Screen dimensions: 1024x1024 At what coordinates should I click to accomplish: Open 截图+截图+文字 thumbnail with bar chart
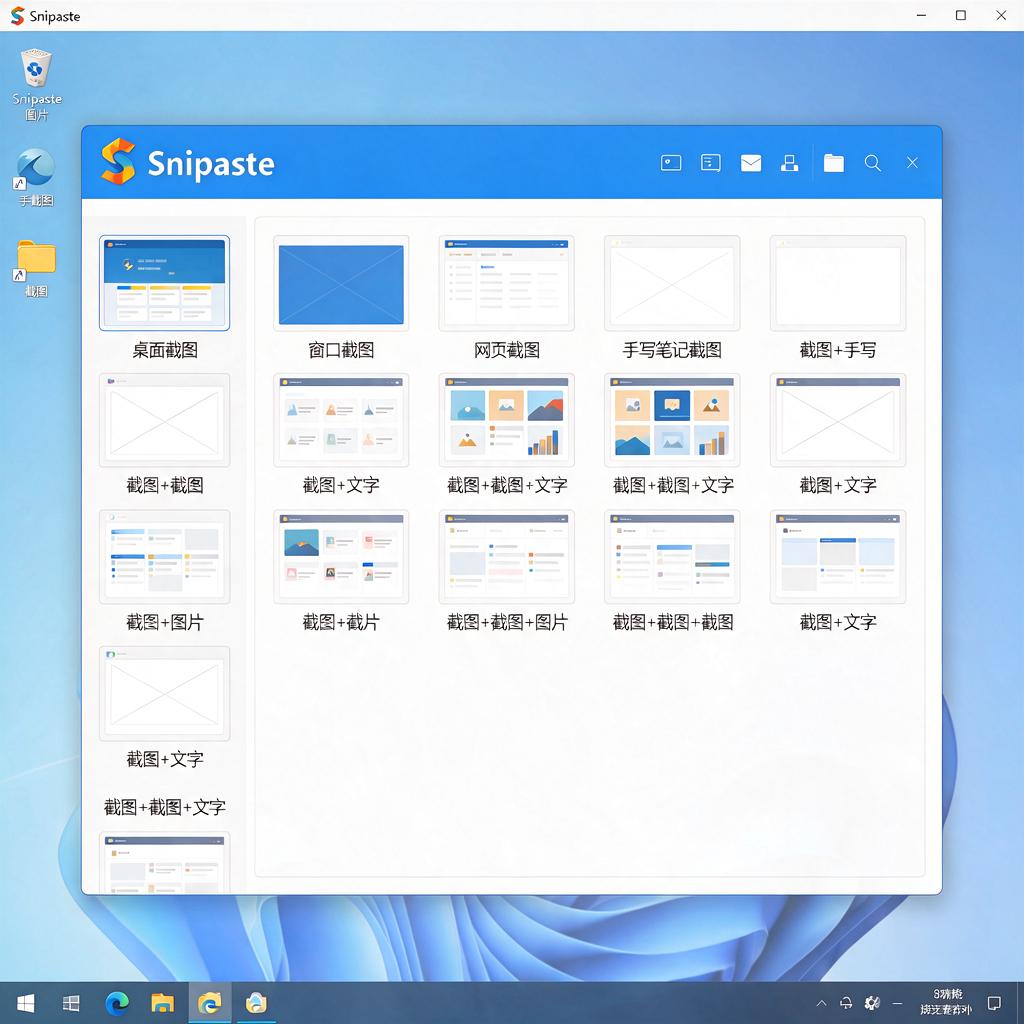[x=507, y=420]
